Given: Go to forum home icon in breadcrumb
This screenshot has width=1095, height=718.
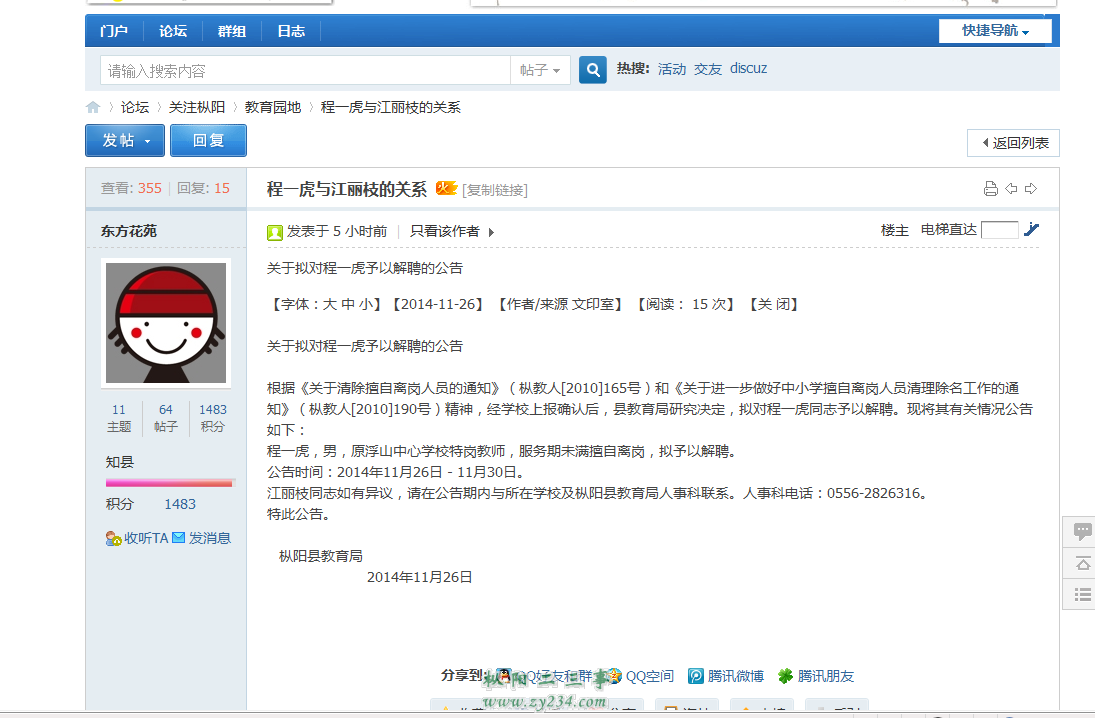Looking at the screenshot, I should tap(93, 107).
